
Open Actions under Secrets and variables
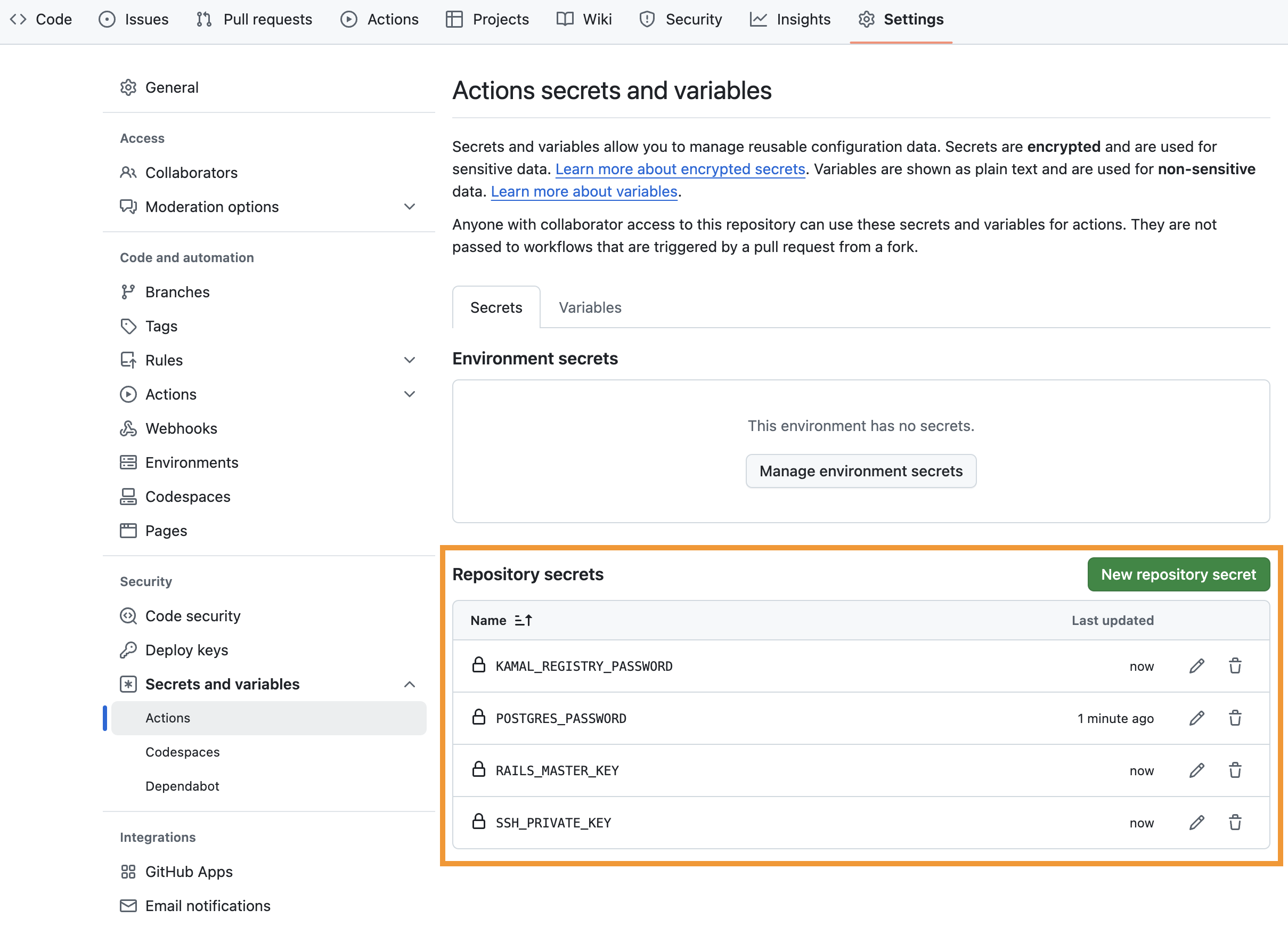pos(268,718)
